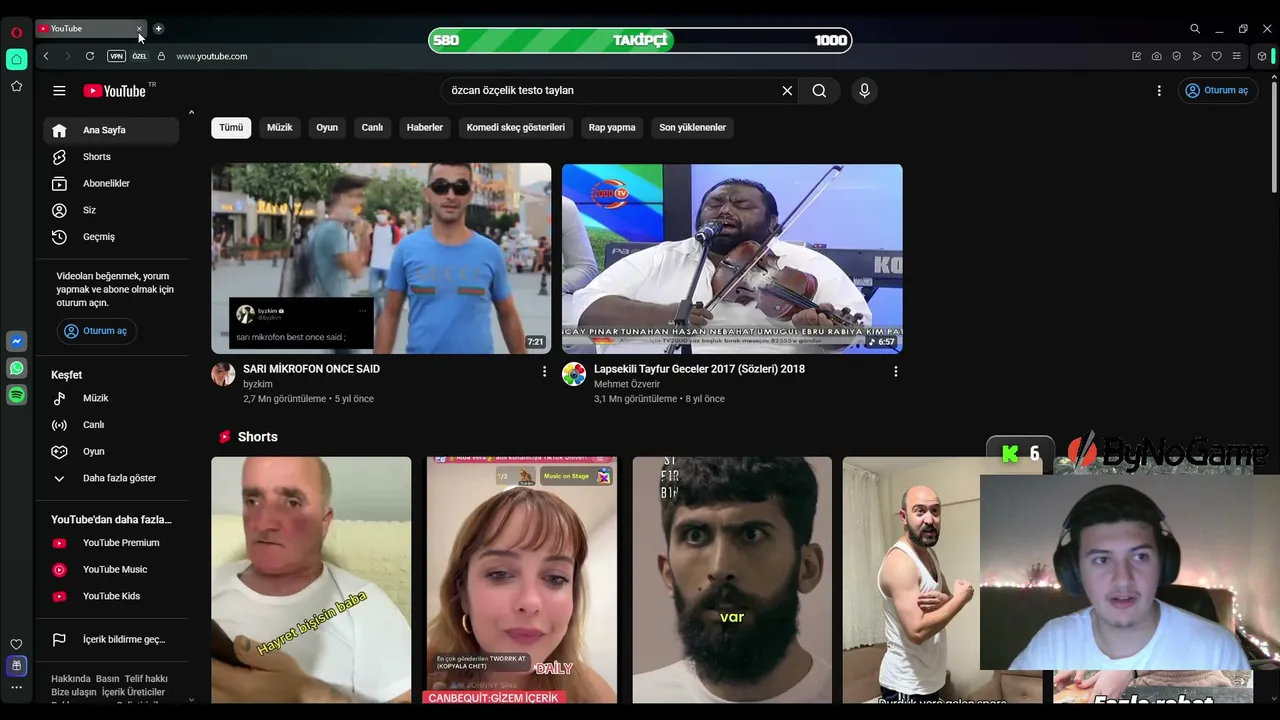Click the gift box icon in Opera sidebar
Image resolution: width=1280 pixels, height=720 pixels.
click(16, 666)
